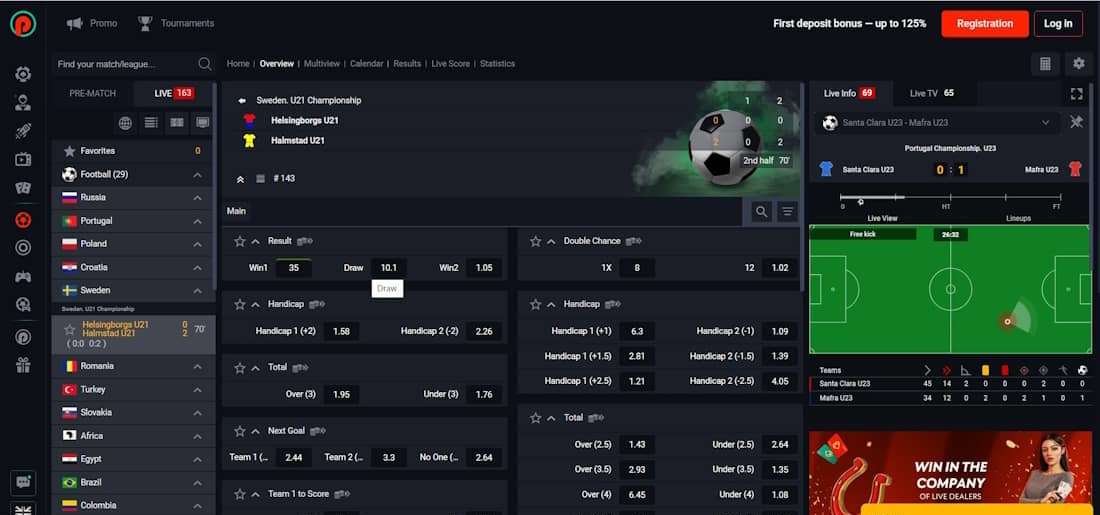Open the Tournaments trophy link
The height and width of the screenshot is (515, 1100).
coord(176,23)
